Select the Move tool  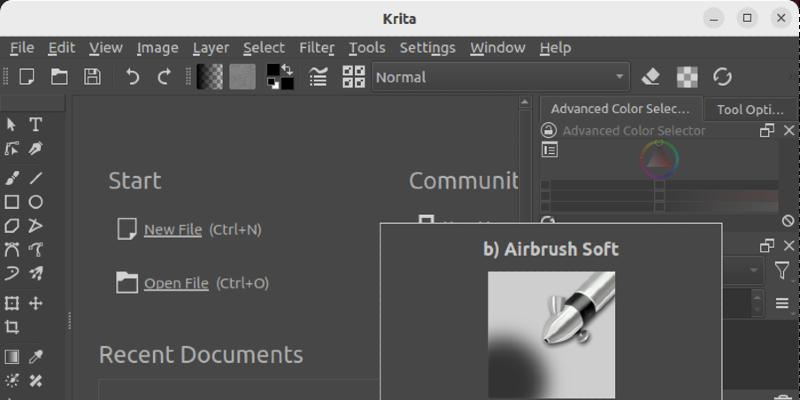click(x=35, y=303)
